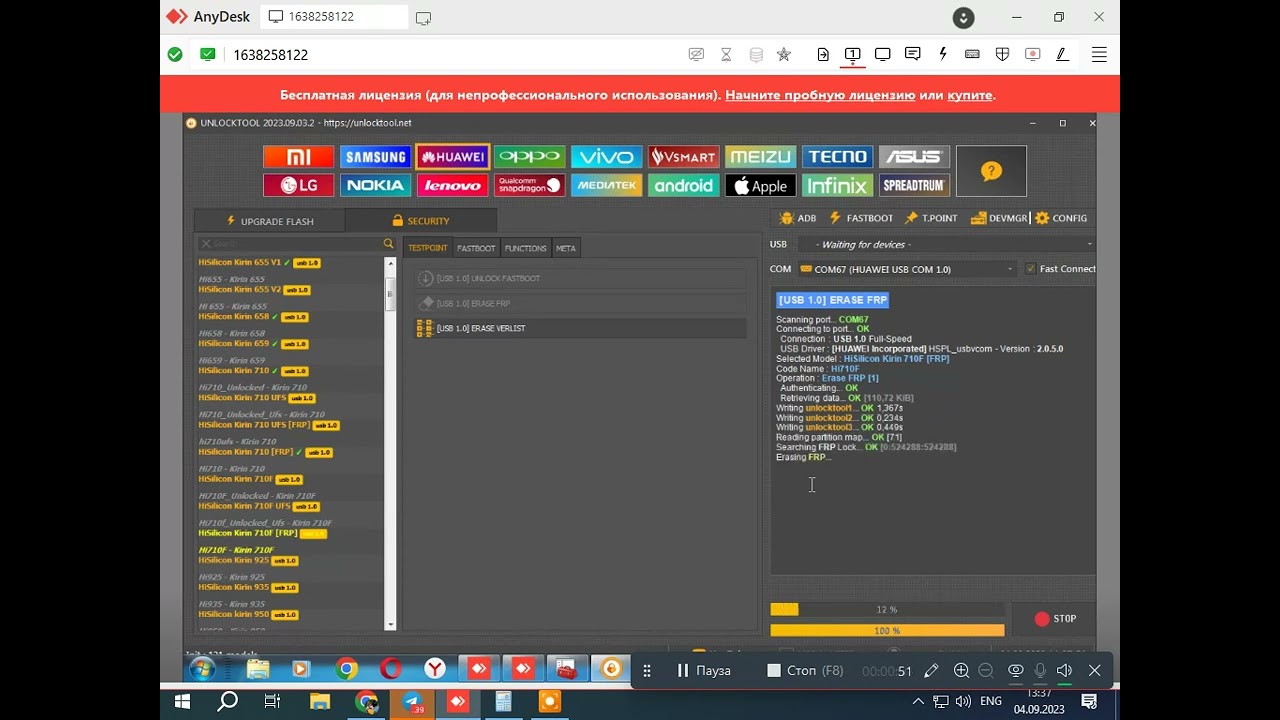This screenshot has height=720, width=1280.
Task: Stop the screen recording (Стоп F8)
Action: tap(805, 671)
